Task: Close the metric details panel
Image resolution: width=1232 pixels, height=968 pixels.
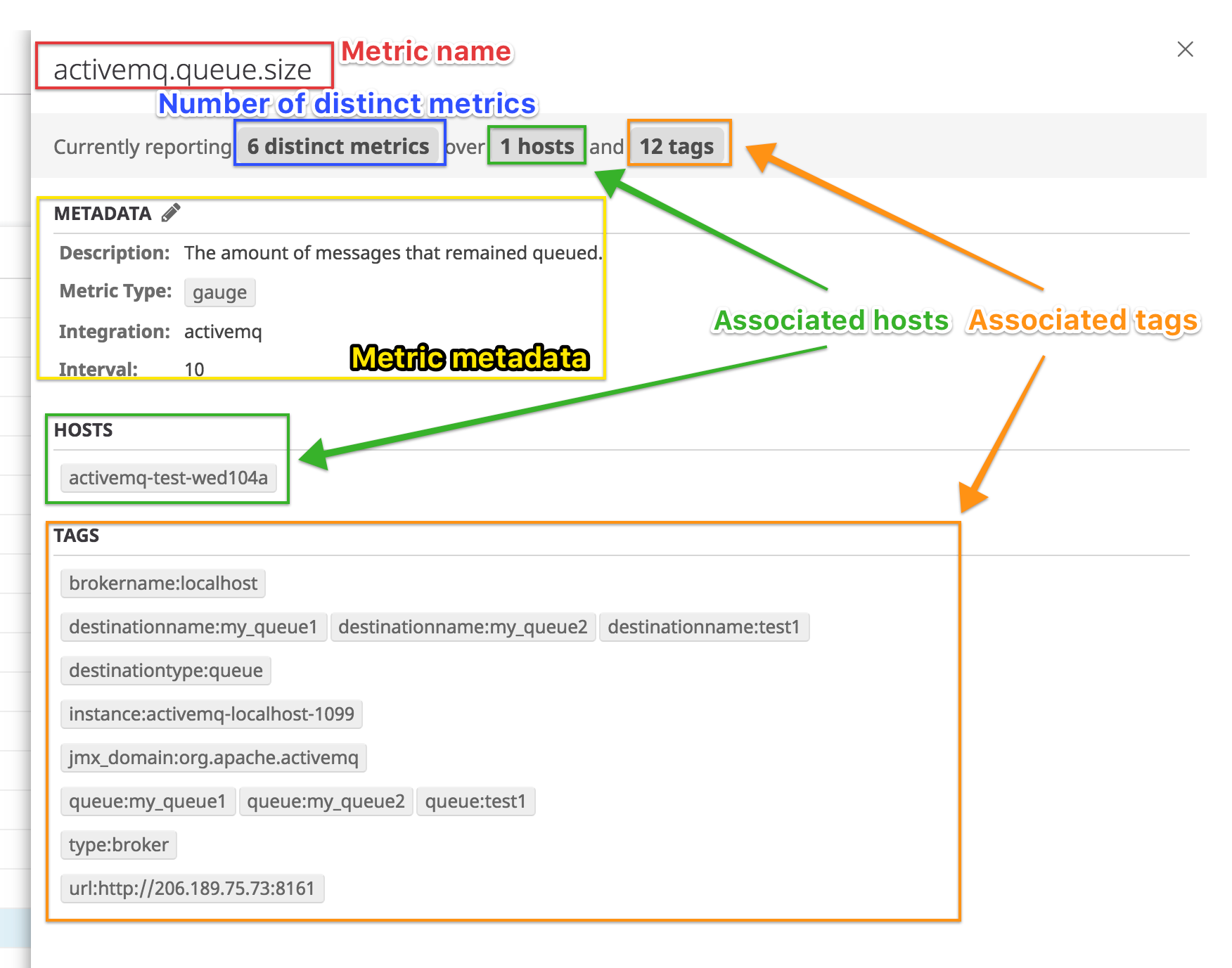Action: point(1186,49)
